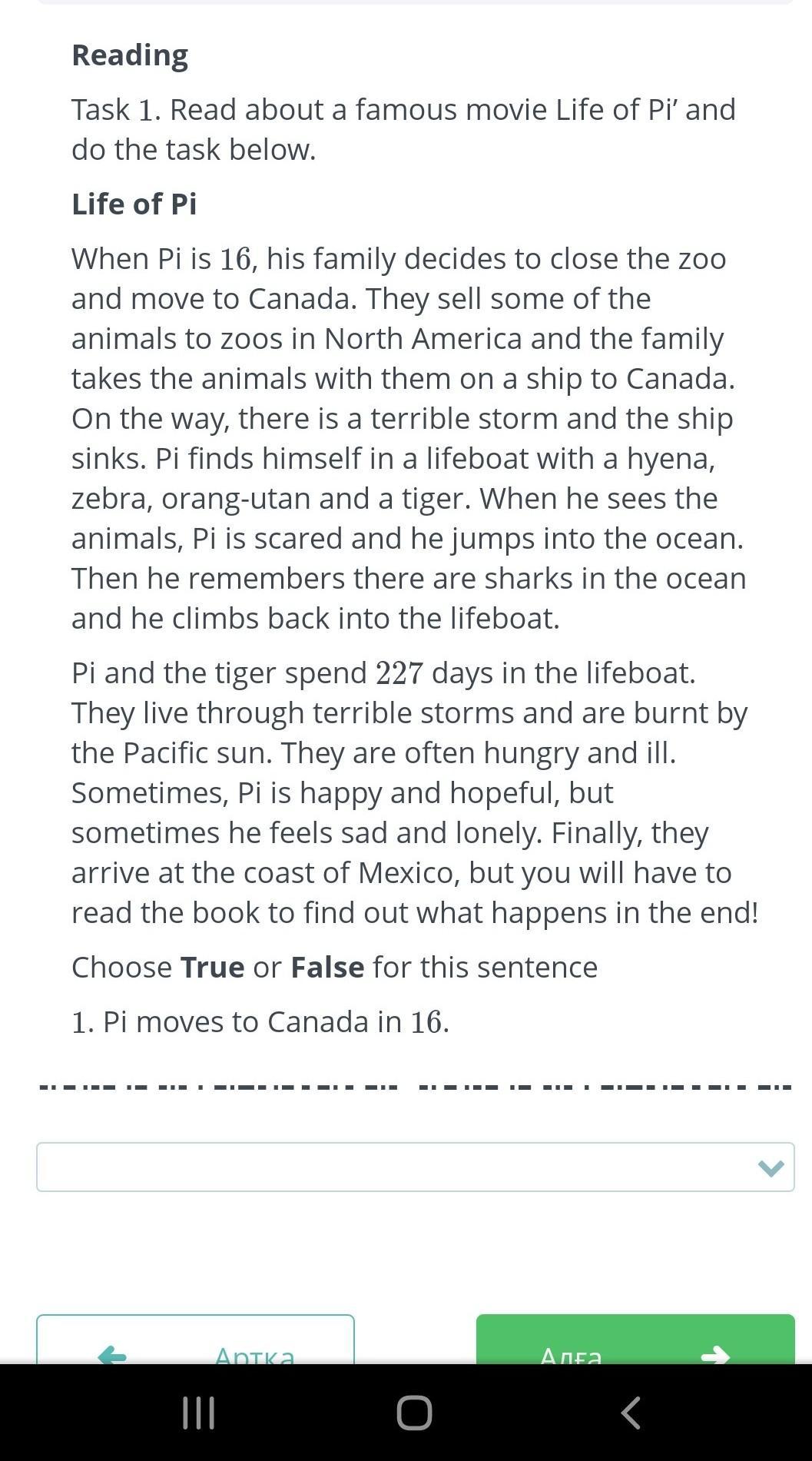
Task: Open Android recent apps icon
Action: (x=198, y=1413)
